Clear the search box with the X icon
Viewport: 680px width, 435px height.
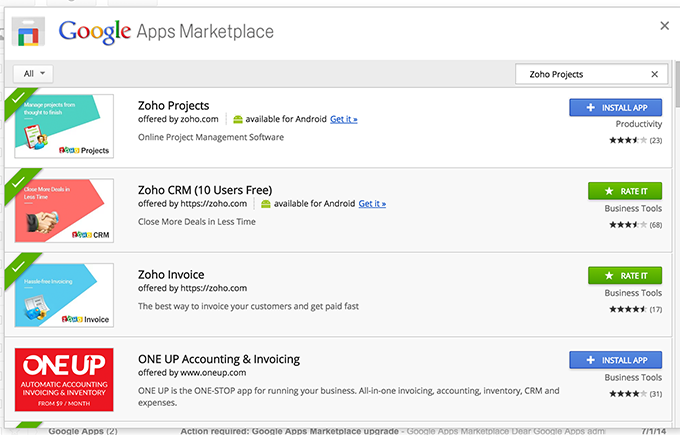pos(655,74)
